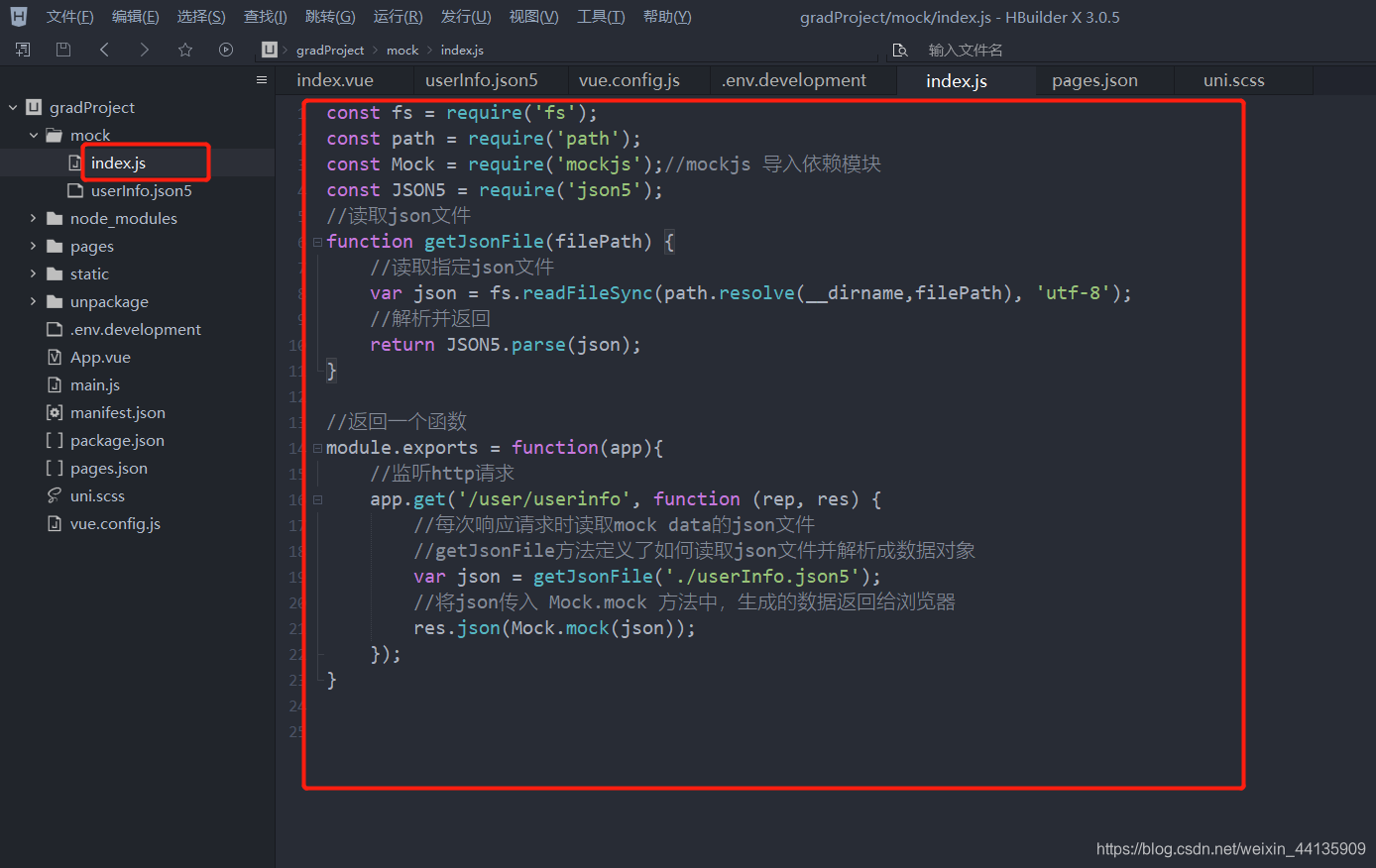Open the 发行(U) menu

[466, 17]
